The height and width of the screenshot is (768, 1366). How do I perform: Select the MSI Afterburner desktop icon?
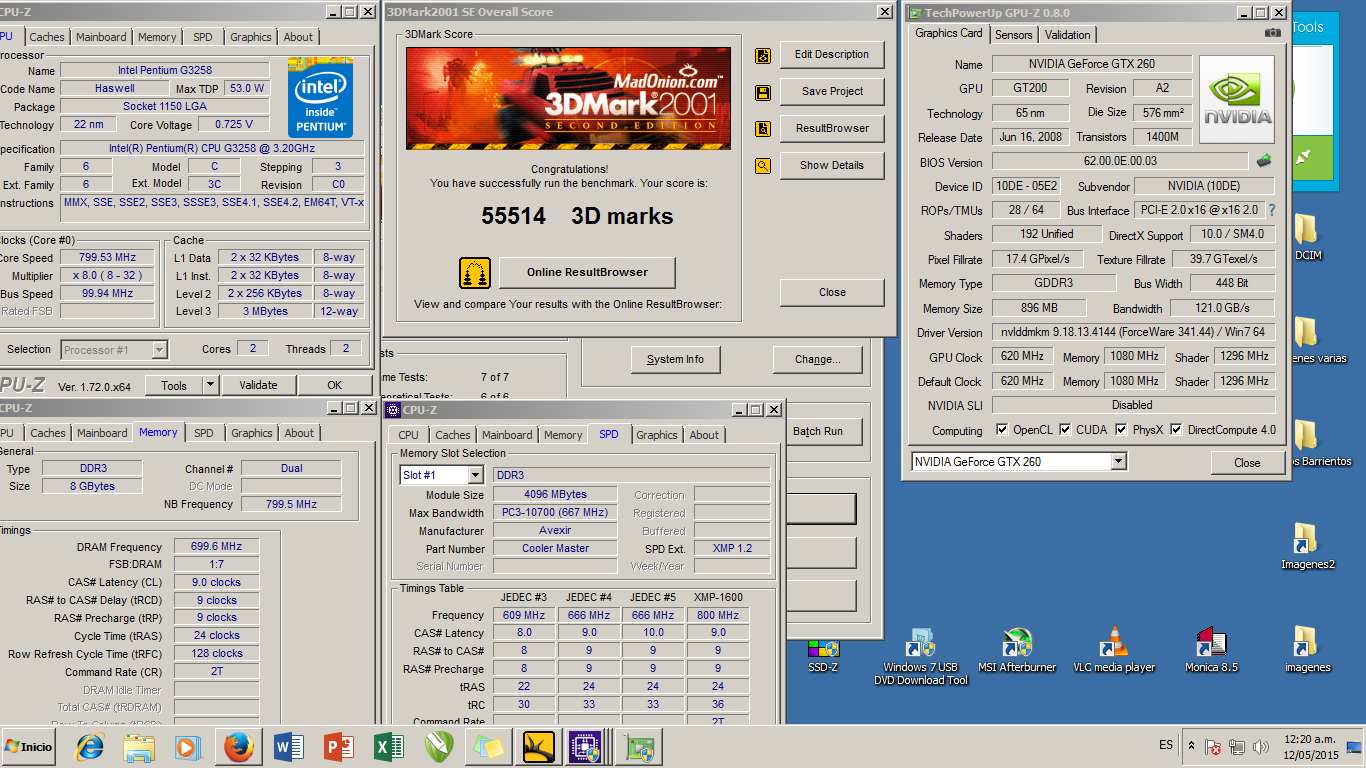pyautogui.click(x=1017, y=650)
